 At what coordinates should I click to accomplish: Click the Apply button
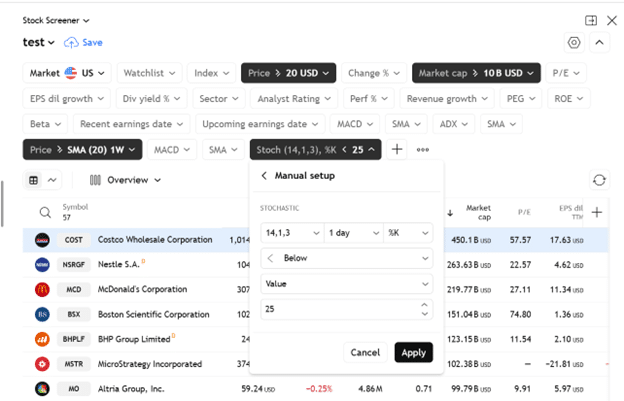[413, 352]
